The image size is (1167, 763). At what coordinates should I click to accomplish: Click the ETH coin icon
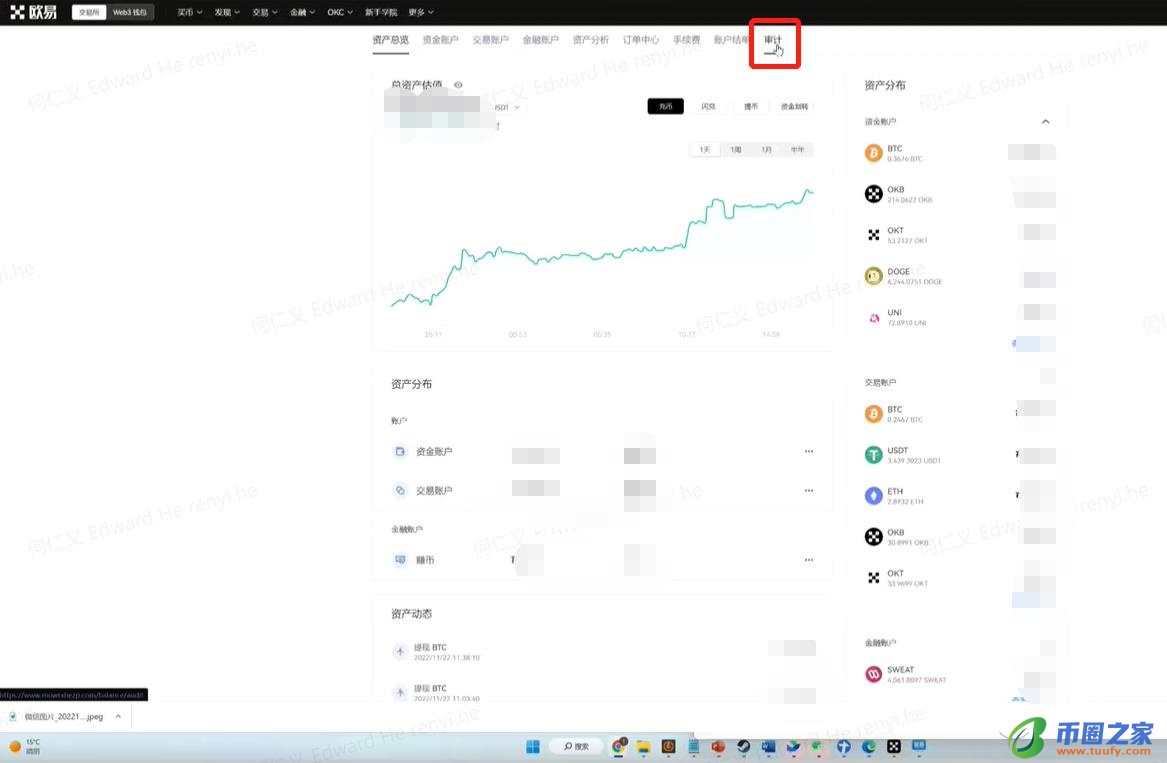[873, 496]
